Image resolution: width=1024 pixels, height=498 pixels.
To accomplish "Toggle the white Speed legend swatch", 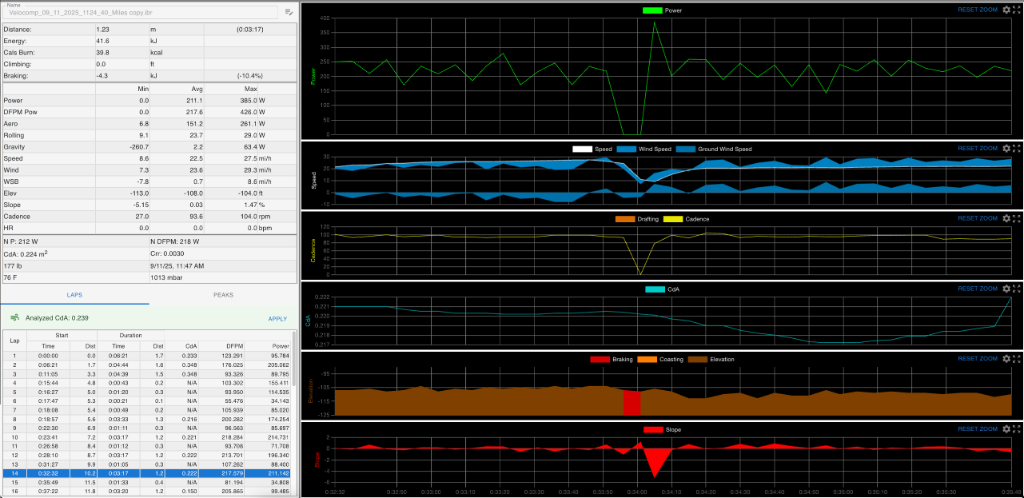I will coord(582,149).
